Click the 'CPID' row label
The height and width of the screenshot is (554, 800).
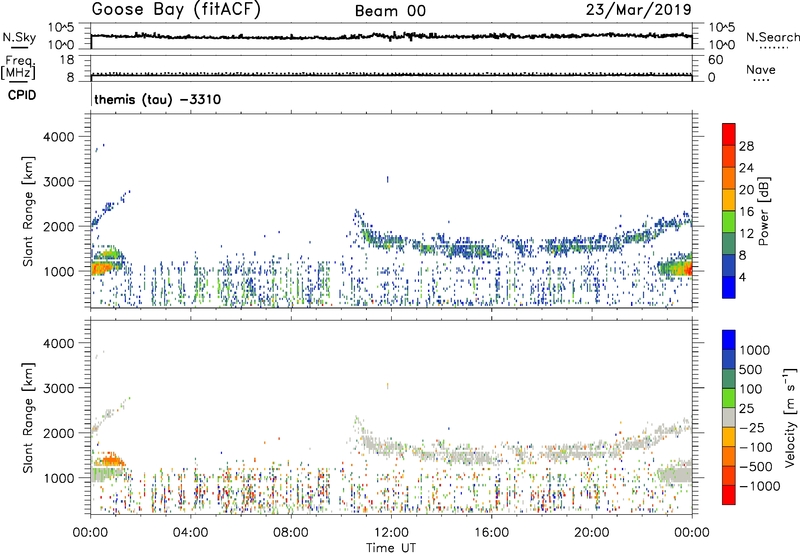click(22, 95)
